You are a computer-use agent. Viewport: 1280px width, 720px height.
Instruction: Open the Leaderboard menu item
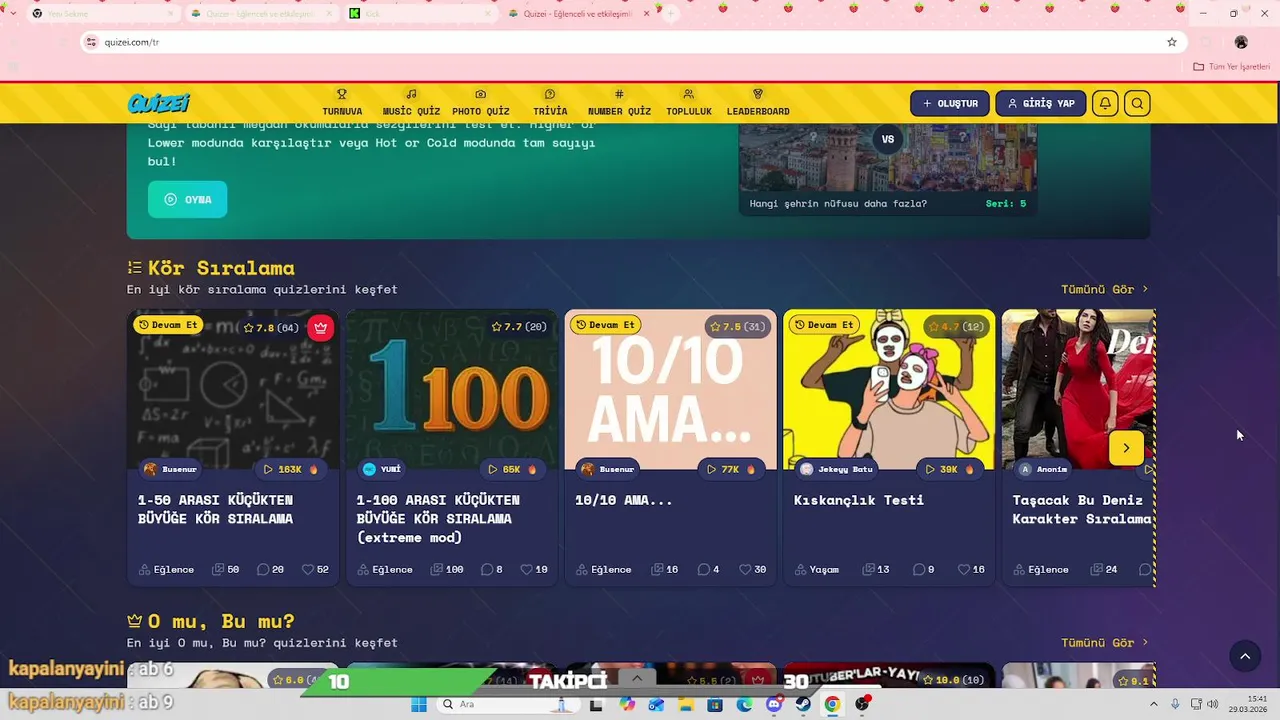[758, 103]
